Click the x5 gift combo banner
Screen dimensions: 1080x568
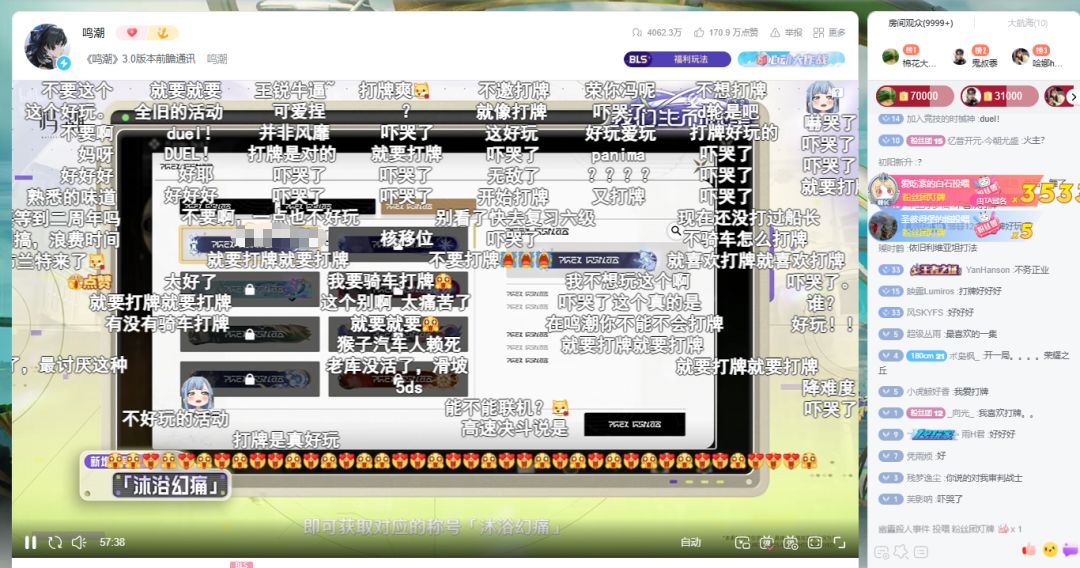[x=951, y=224]
